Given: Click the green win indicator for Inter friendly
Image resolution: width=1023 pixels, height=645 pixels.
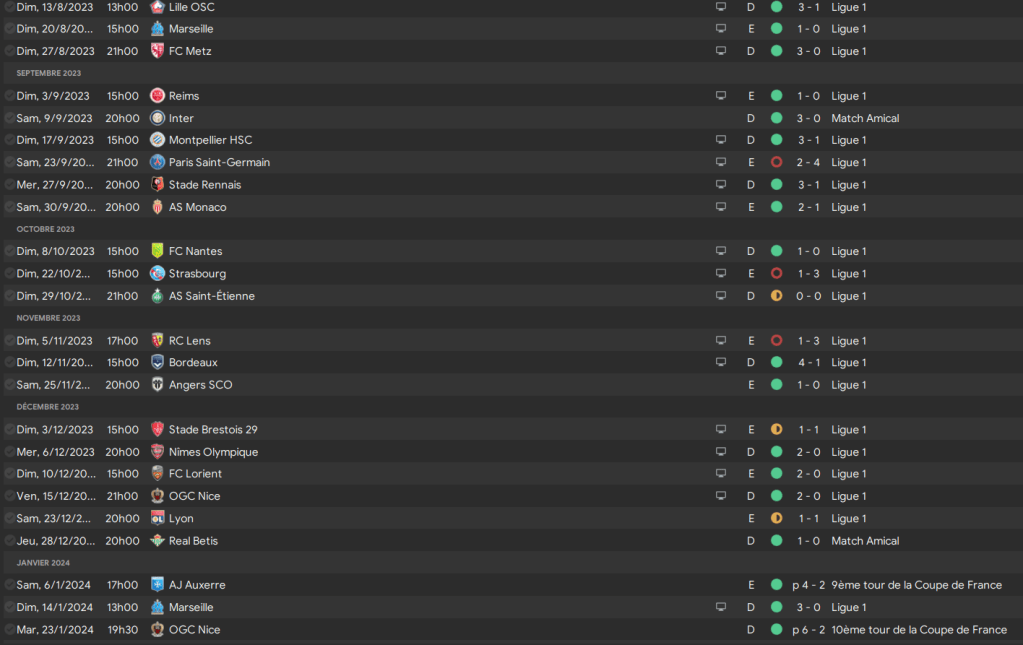Looking at the screenshot, I should click(x=776, y=118).
